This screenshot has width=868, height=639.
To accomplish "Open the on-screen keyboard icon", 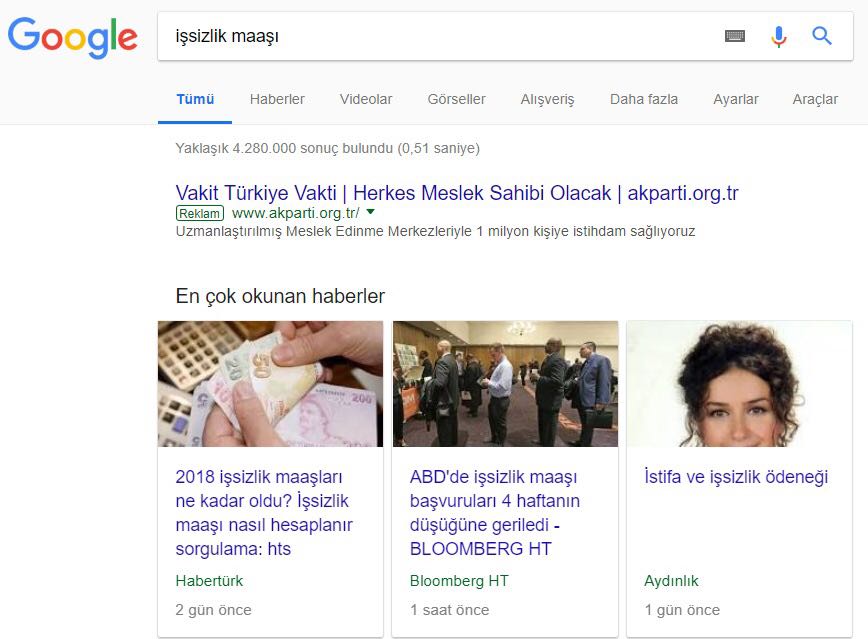I will pyautogui.click(x=735, y=35).
